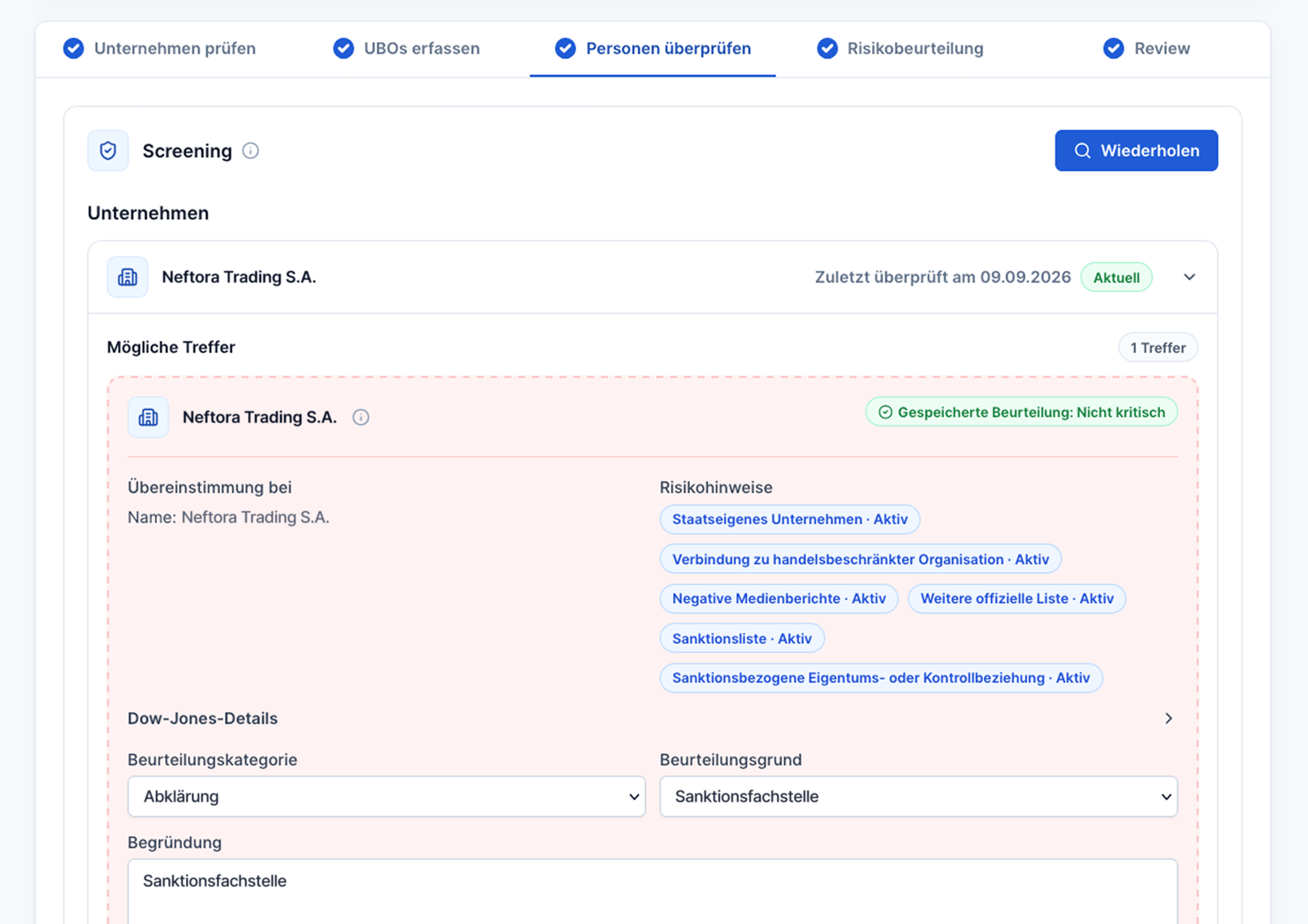
Task: Click the Weitere offizielle Liste · Aktiv tag
Action: (x=1017, y=599)
